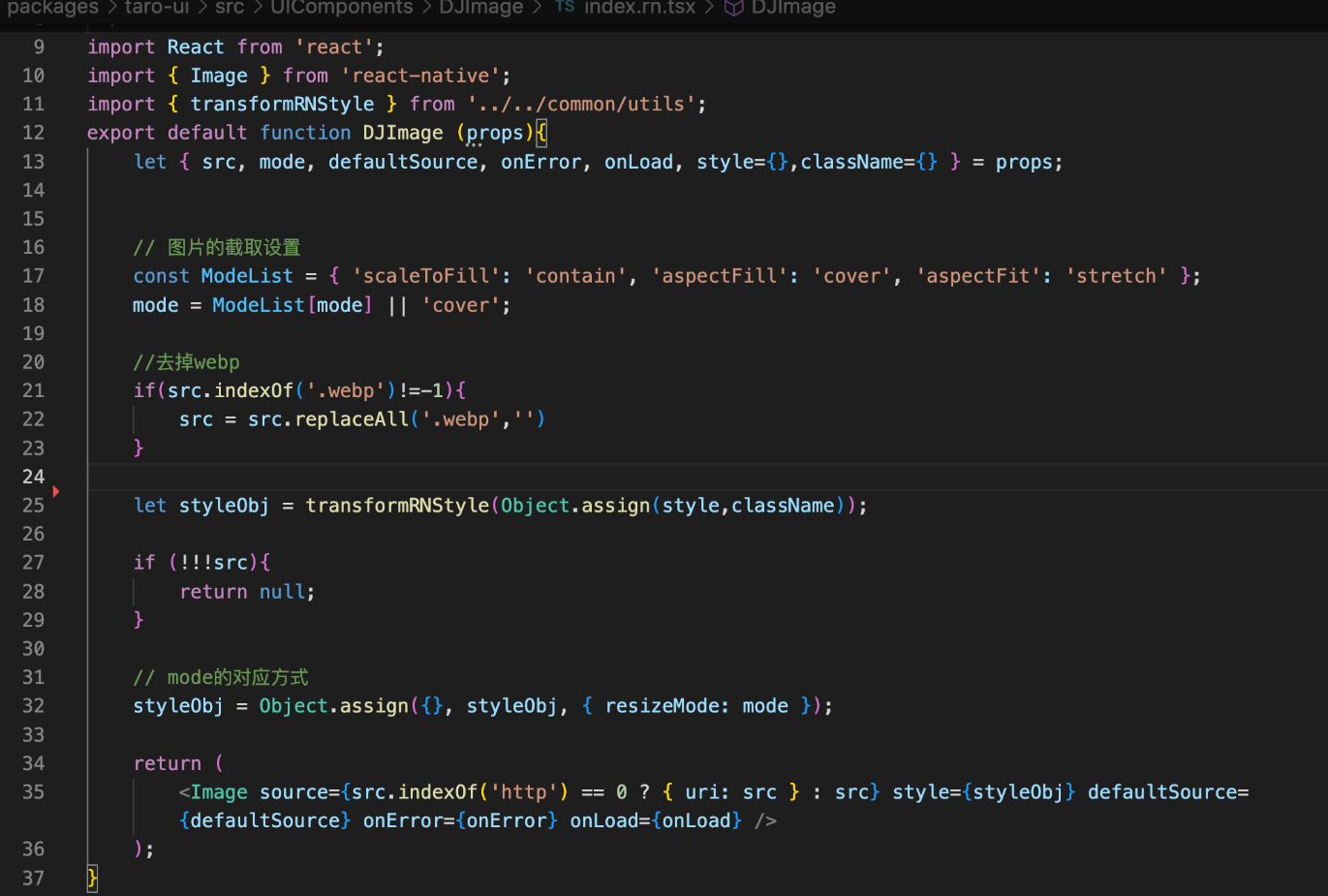Click line number 27 in the gutter
This screenshot has width=1328, height=896.
33,563
